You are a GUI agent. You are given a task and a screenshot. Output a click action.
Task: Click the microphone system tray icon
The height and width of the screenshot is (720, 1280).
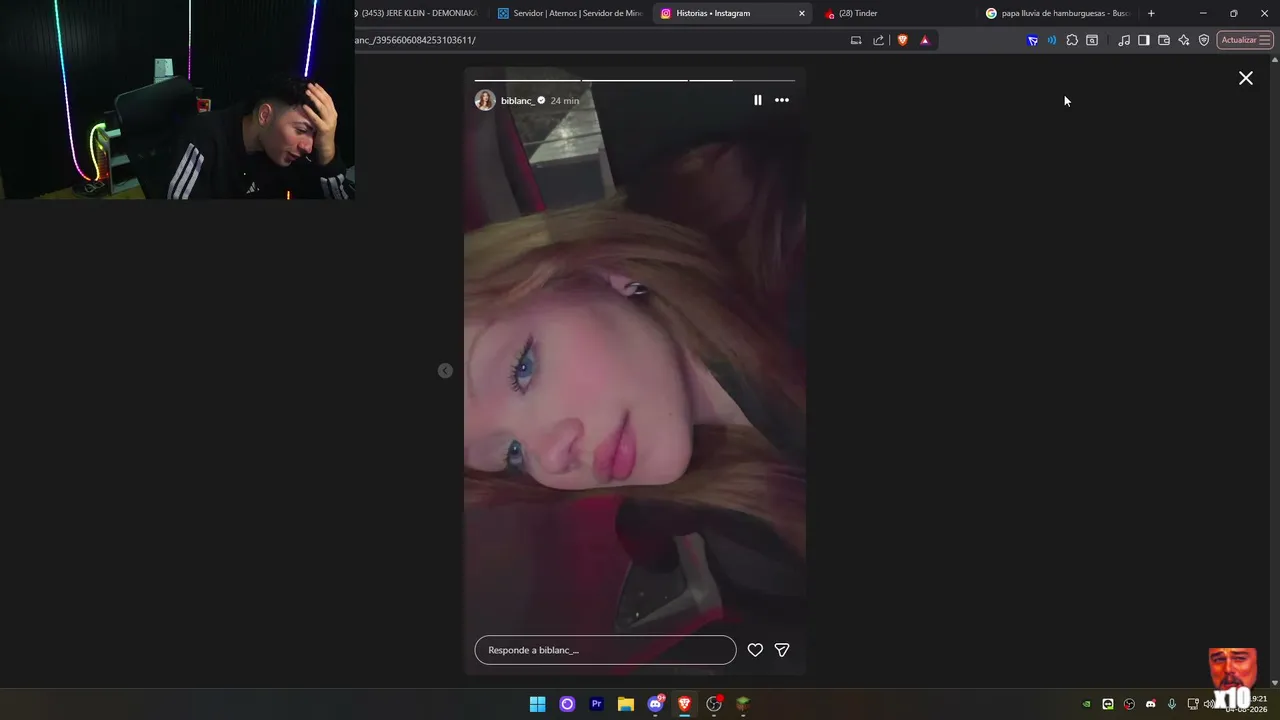1172,704
